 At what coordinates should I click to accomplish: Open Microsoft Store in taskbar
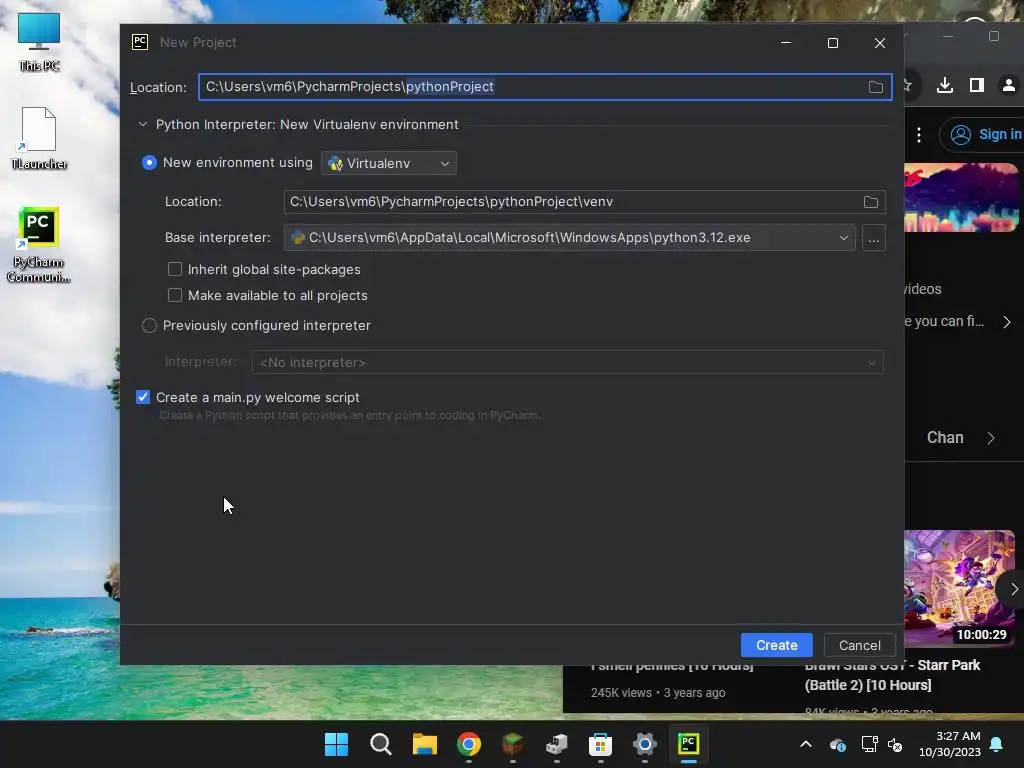coord(600,744)
